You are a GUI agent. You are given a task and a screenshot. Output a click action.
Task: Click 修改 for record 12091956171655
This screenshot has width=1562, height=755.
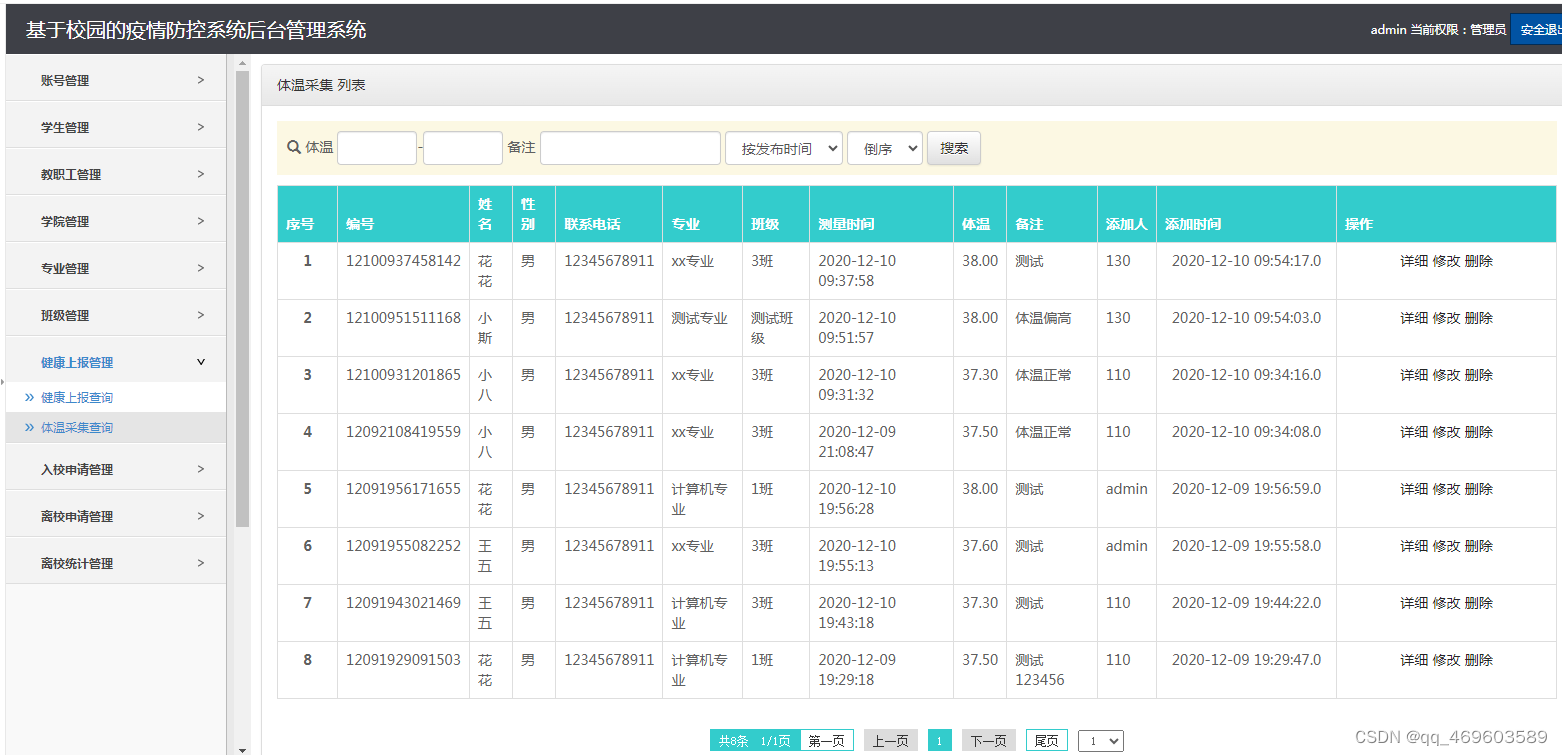[1446, 489]
